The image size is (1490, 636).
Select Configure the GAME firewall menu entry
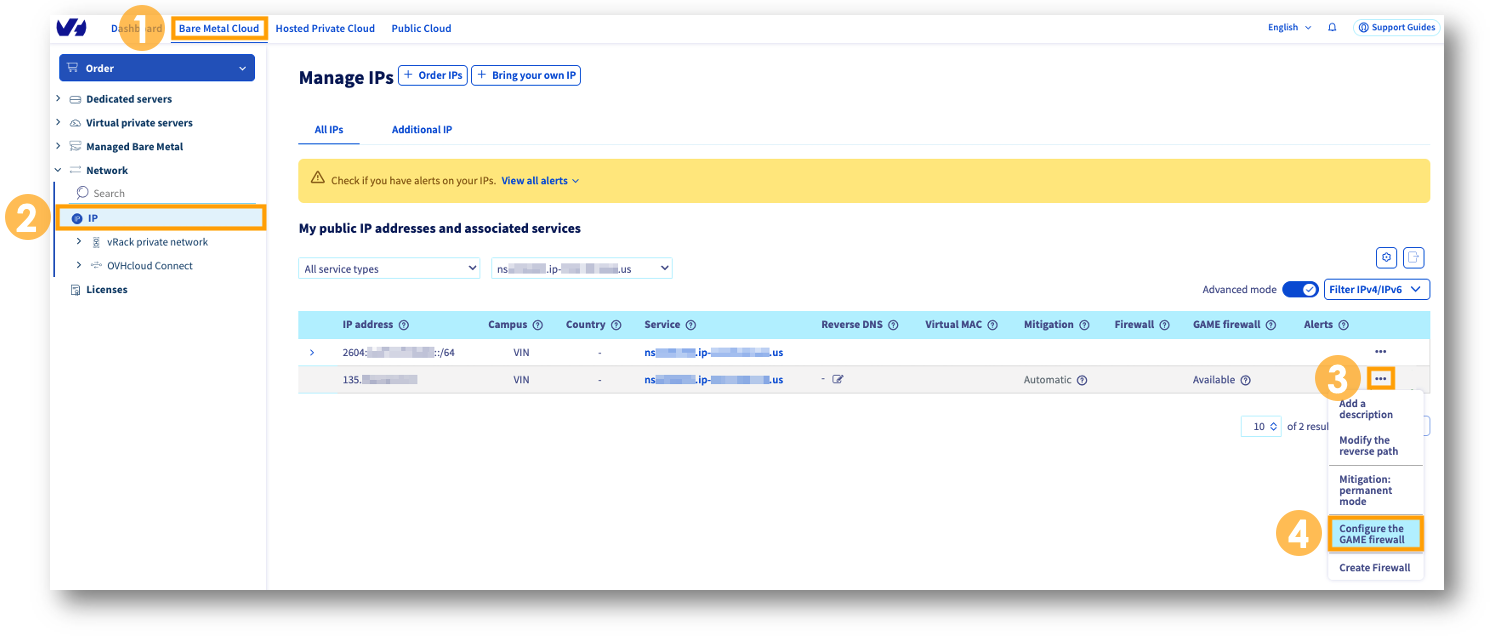click(1375, 533)
